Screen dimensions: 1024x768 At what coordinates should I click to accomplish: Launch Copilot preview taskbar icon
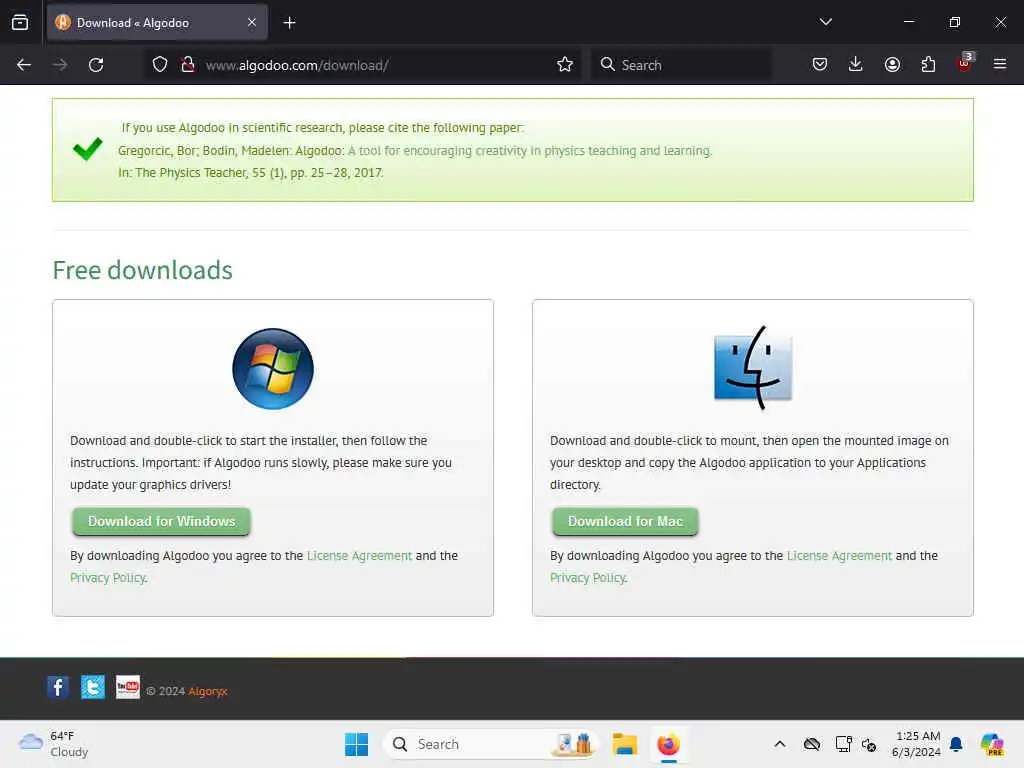(x=991, y=744)
